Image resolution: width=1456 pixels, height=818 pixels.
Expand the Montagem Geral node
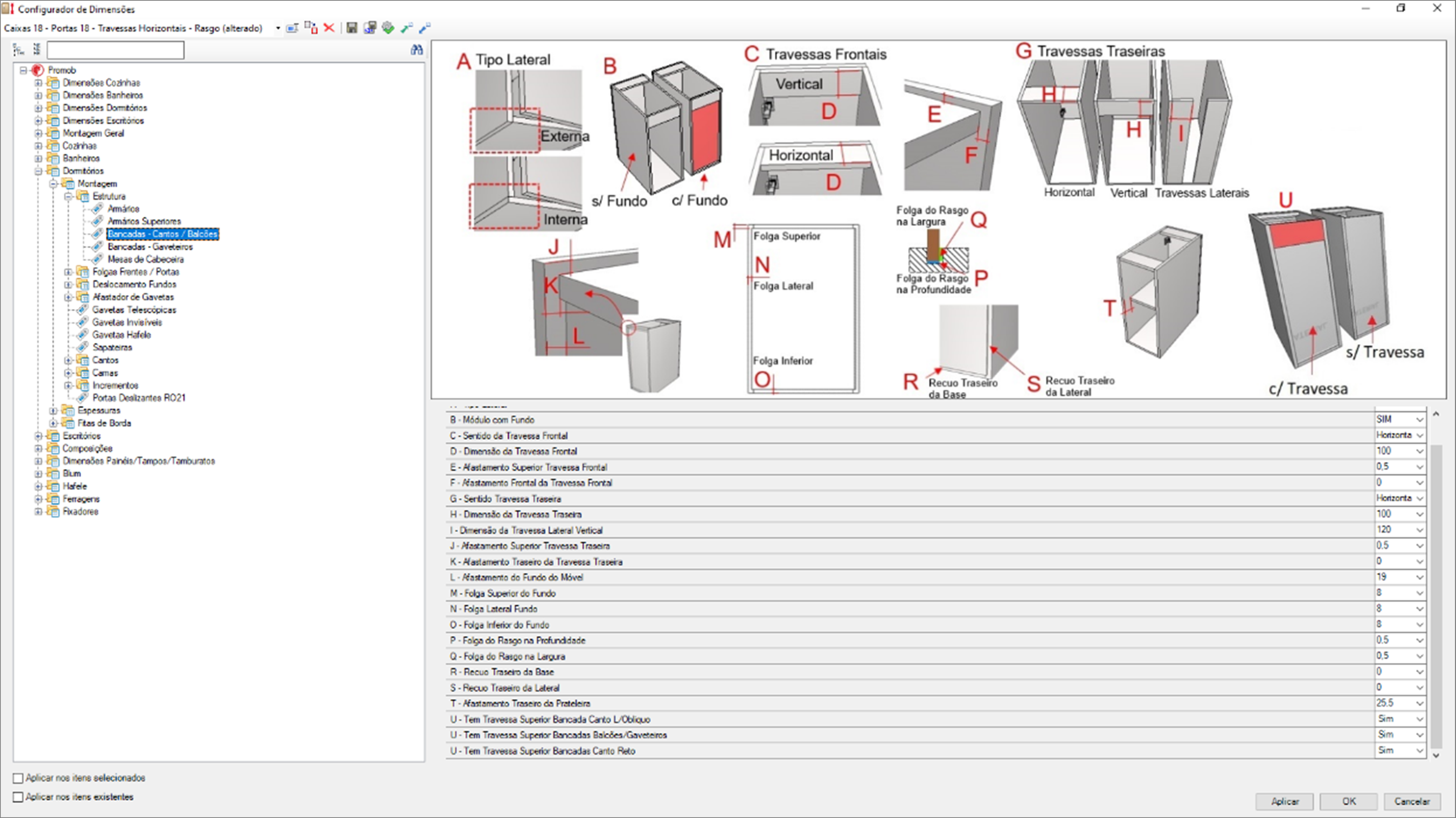pos(38,133)
